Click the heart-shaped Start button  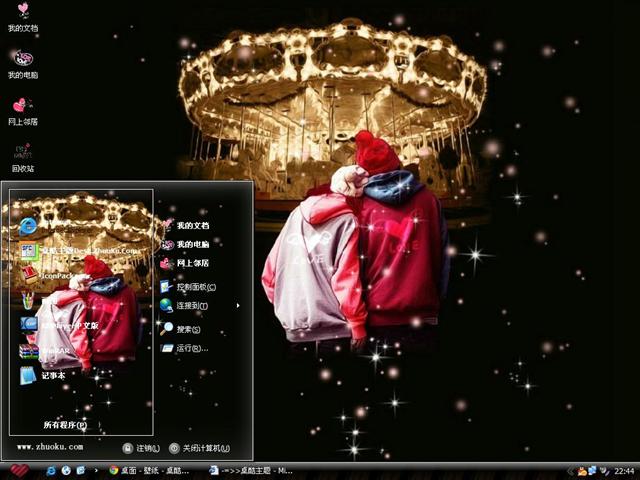pyautogui.click(x=19, y=471)
